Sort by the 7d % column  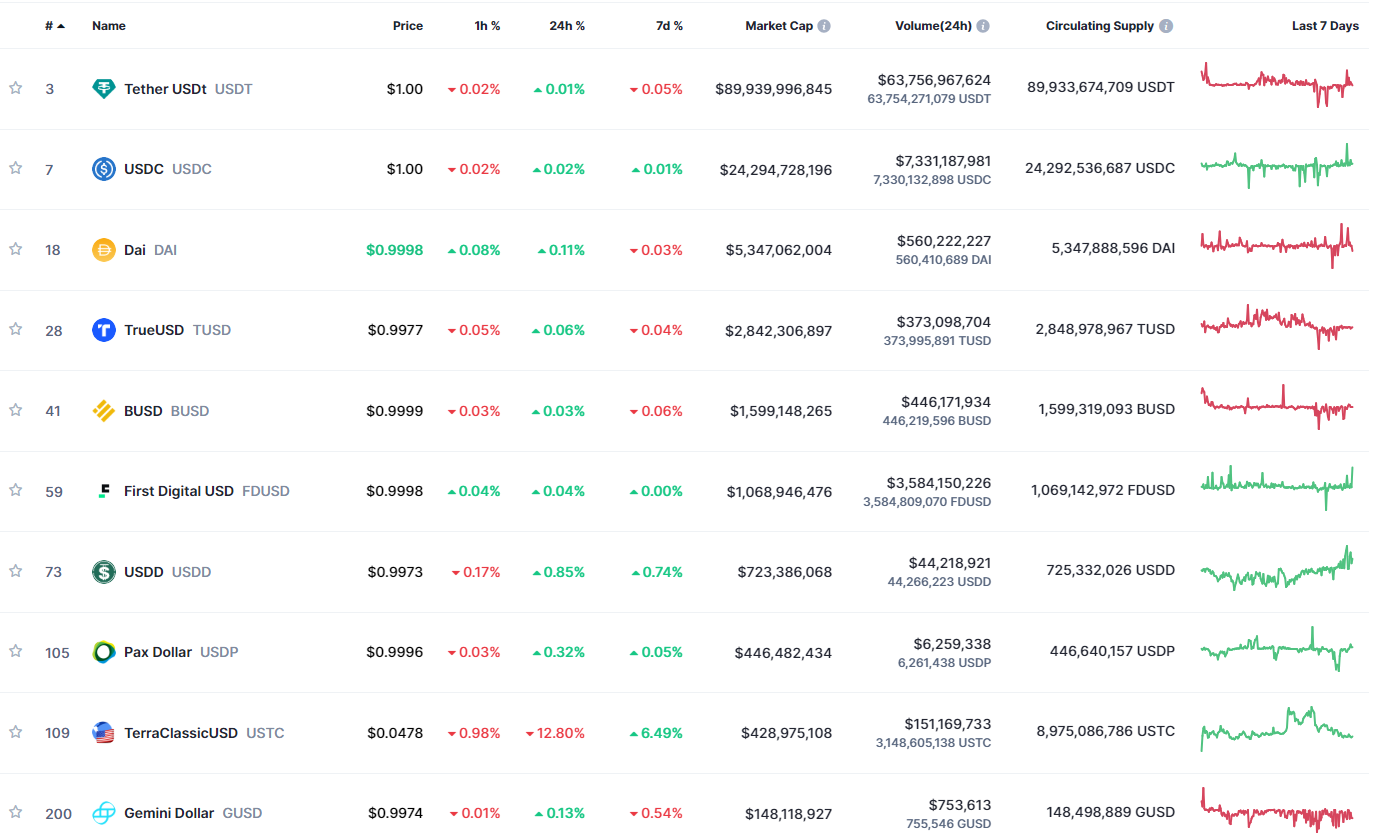tap(670, 26)
